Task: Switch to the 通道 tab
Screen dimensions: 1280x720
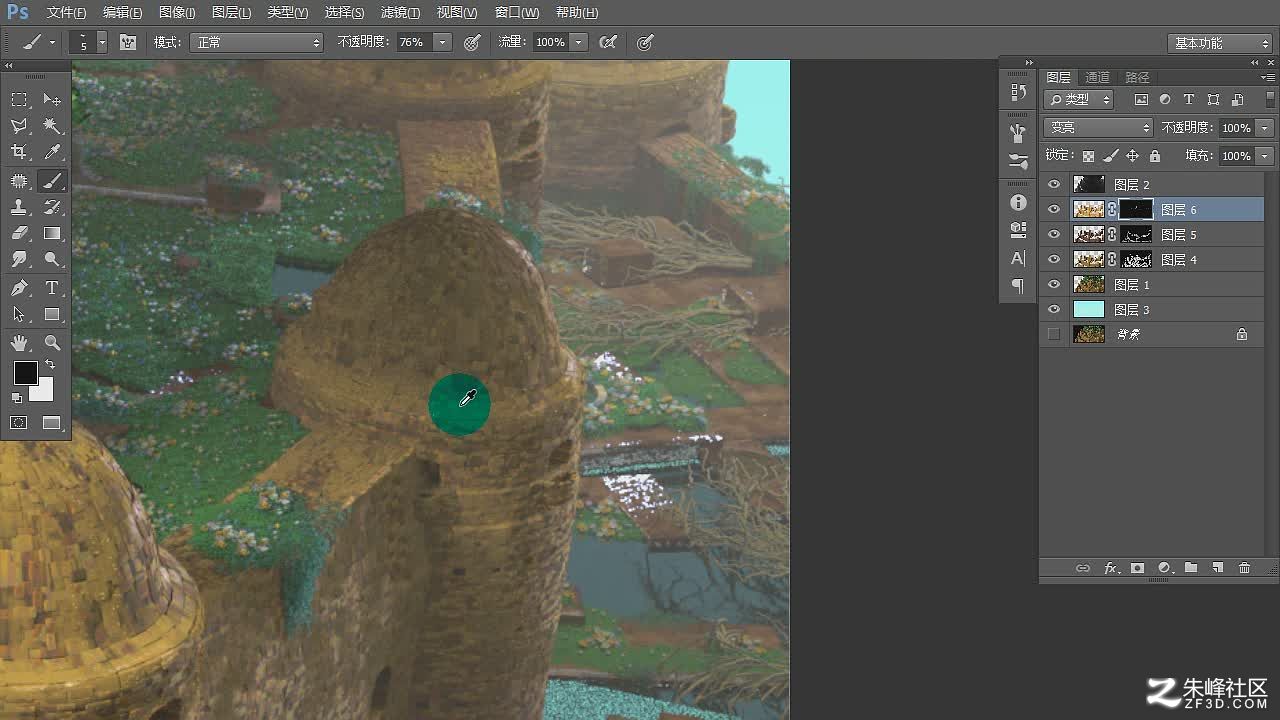Action: (1097, 77)
